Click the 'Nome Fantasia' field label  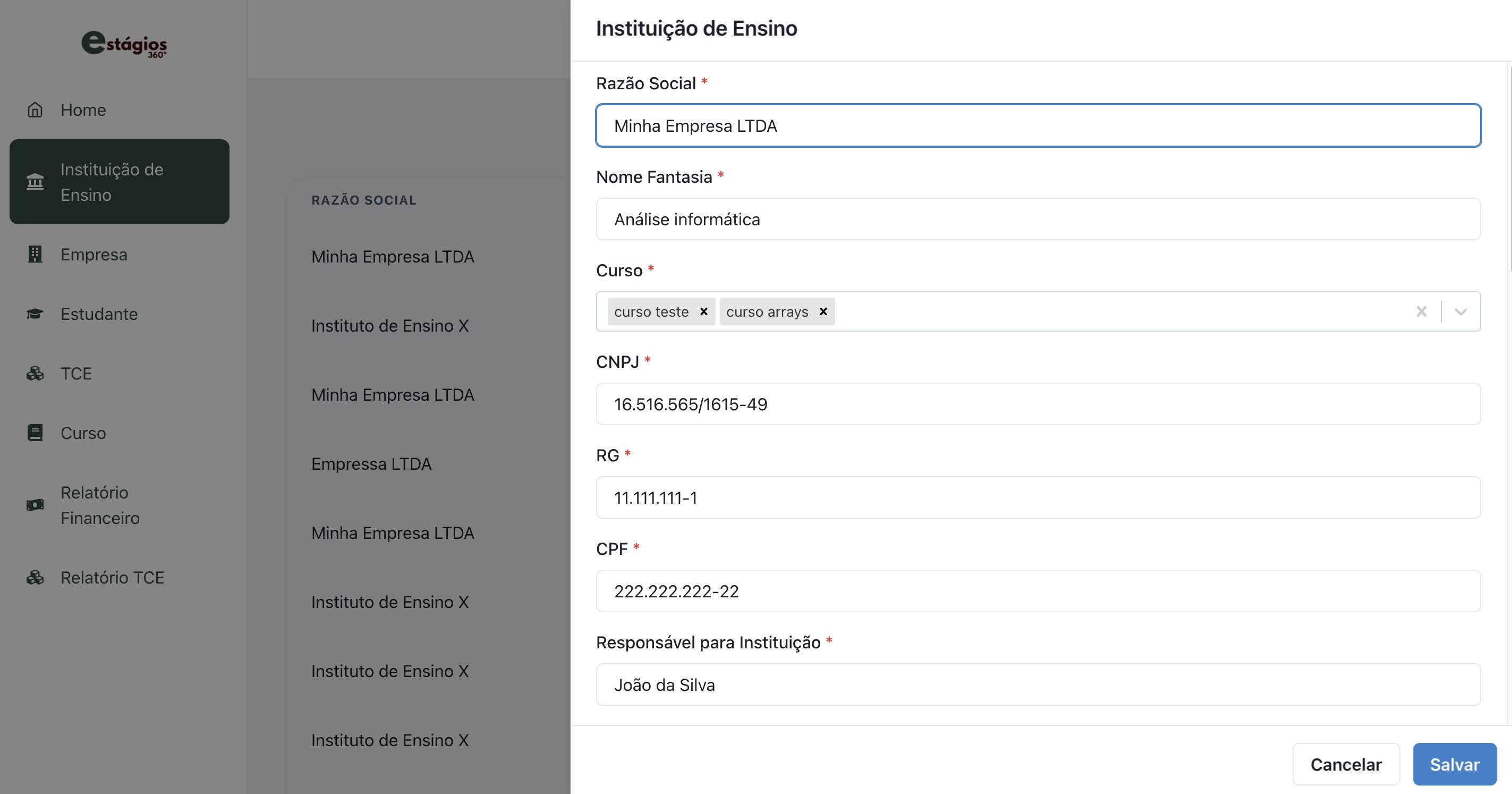coord(655,177)
